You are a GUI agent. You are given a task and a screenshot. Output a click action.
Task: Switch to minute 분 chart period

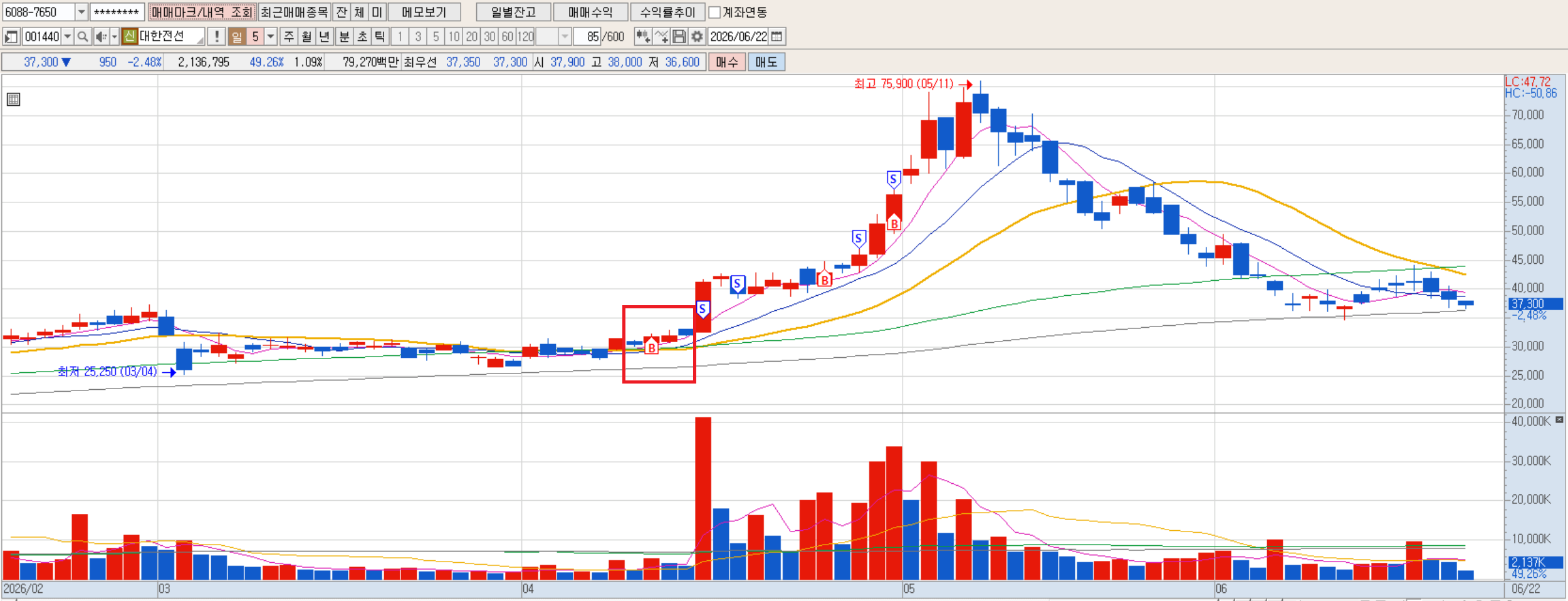344,37
